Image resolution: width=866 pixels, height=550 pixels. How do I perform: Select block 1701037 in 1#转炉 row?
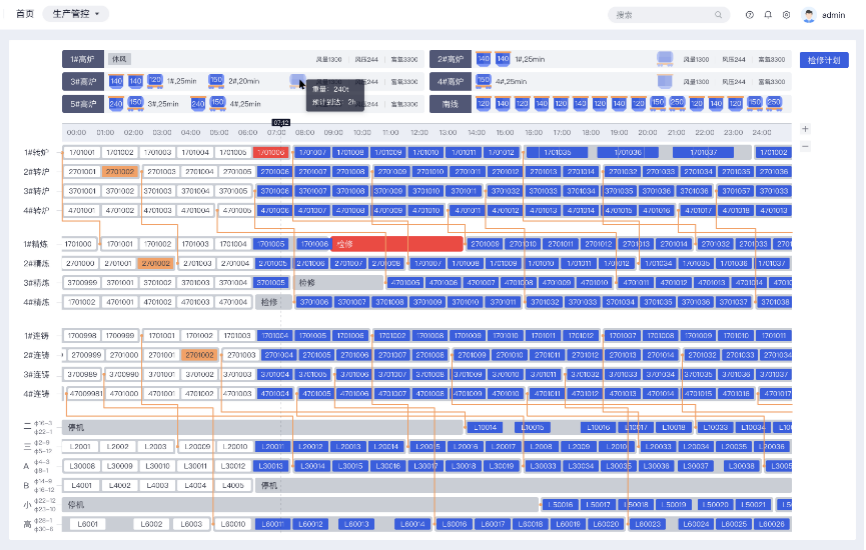click(x=703, y=152)
